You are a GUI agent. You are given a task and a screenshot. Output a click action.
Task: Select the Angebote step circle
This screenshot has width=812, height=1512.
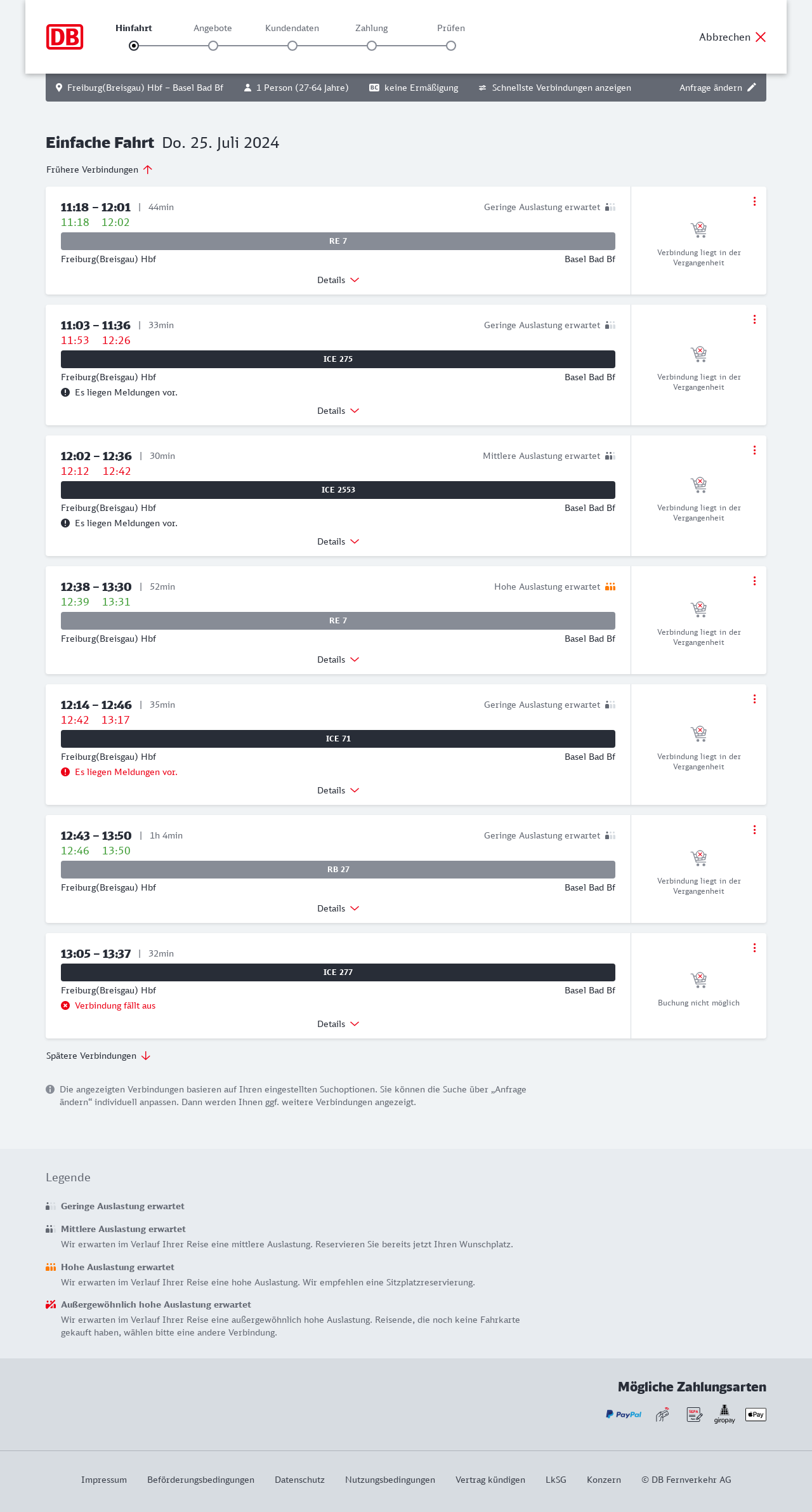213,46
